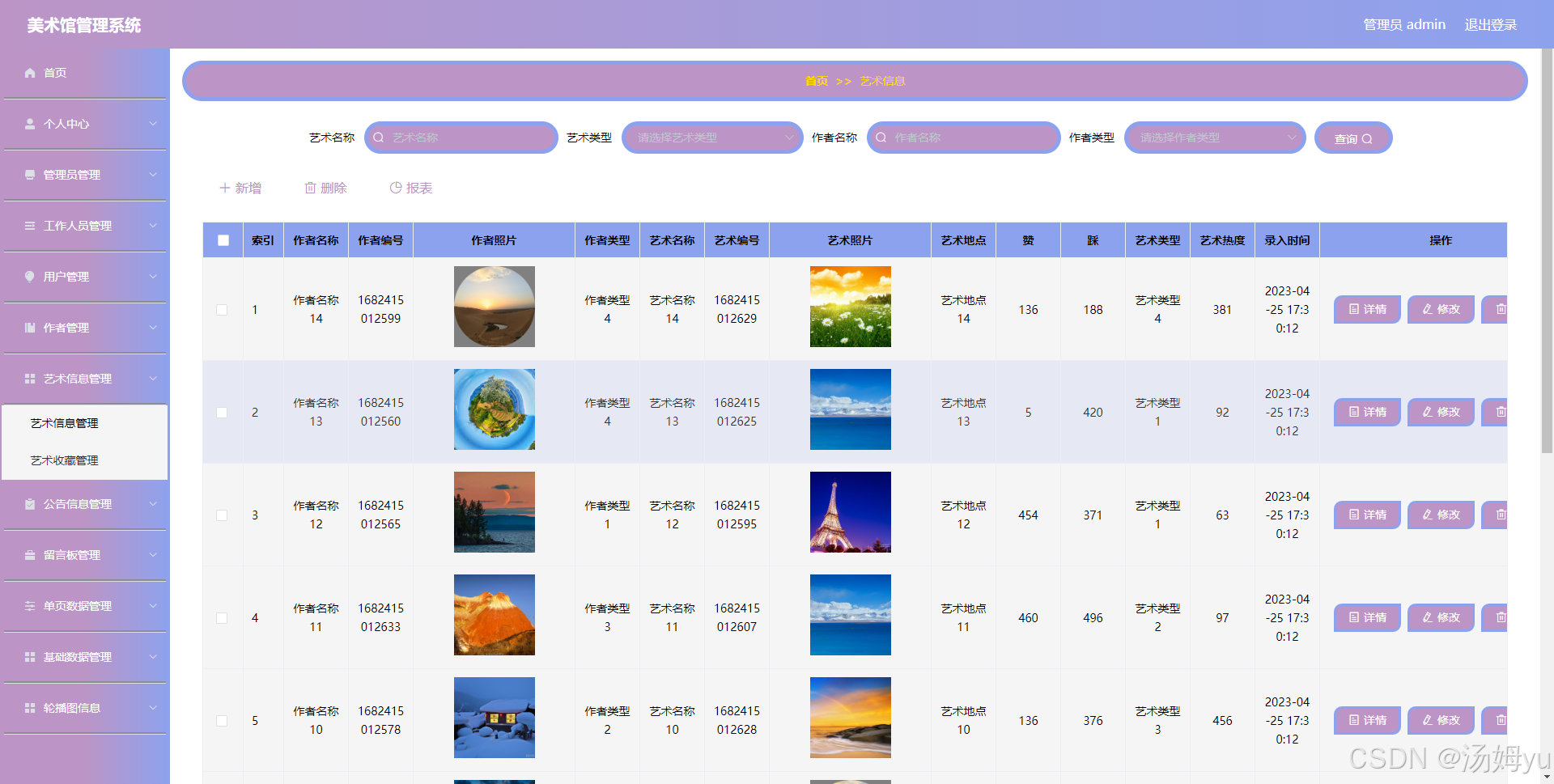Open the 基础数据管理 menu
This screenshot has height=784, width=1554.
[x=85, y=657]
